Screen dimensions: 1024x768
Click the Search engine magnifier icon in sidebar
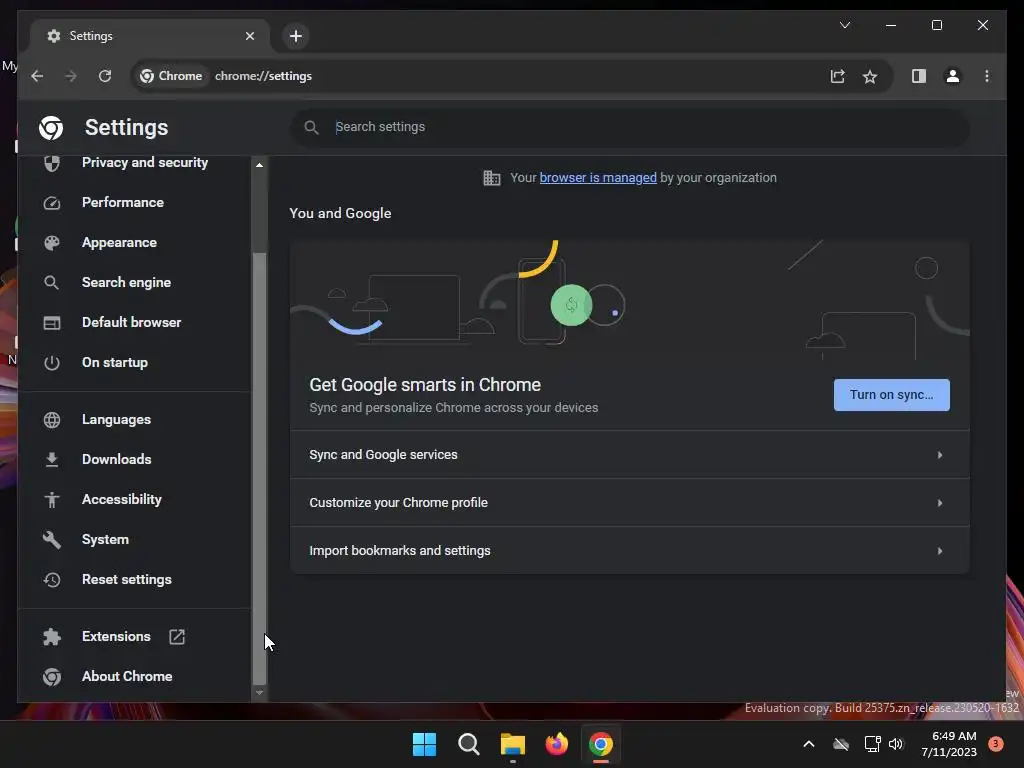pyautogui.click(x=52, y=283)
